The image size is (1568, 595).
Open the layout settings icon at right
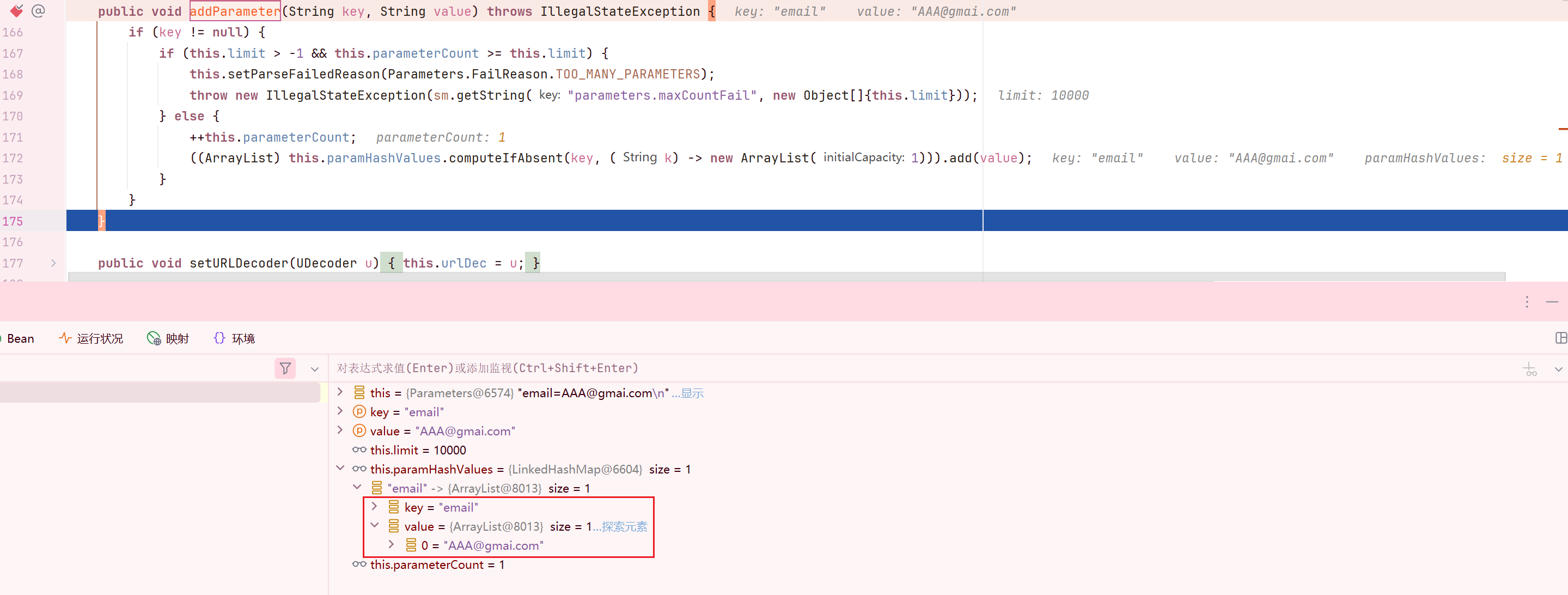pos(1560,338)
